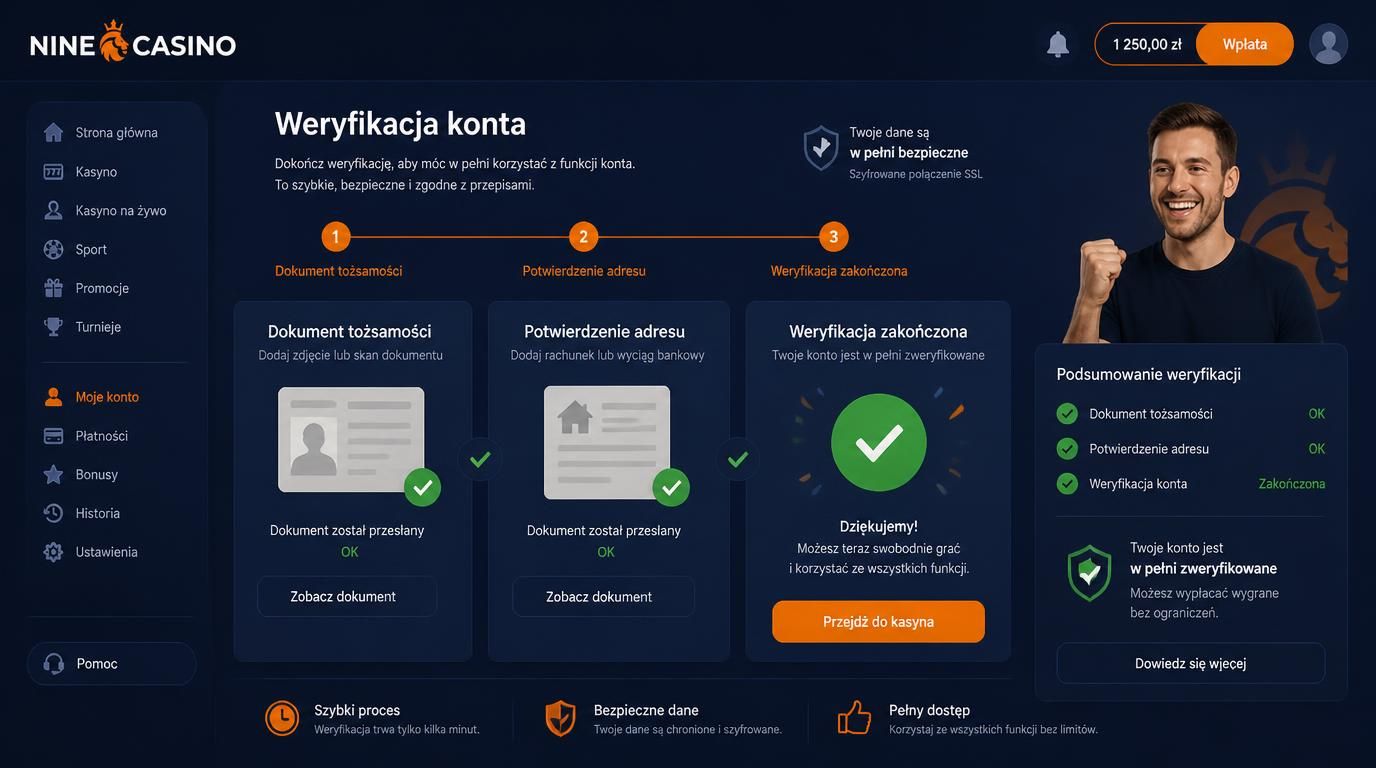
Task: Click step 3 circle Weryfikacja zakończona
Action: tap(834, 237)
